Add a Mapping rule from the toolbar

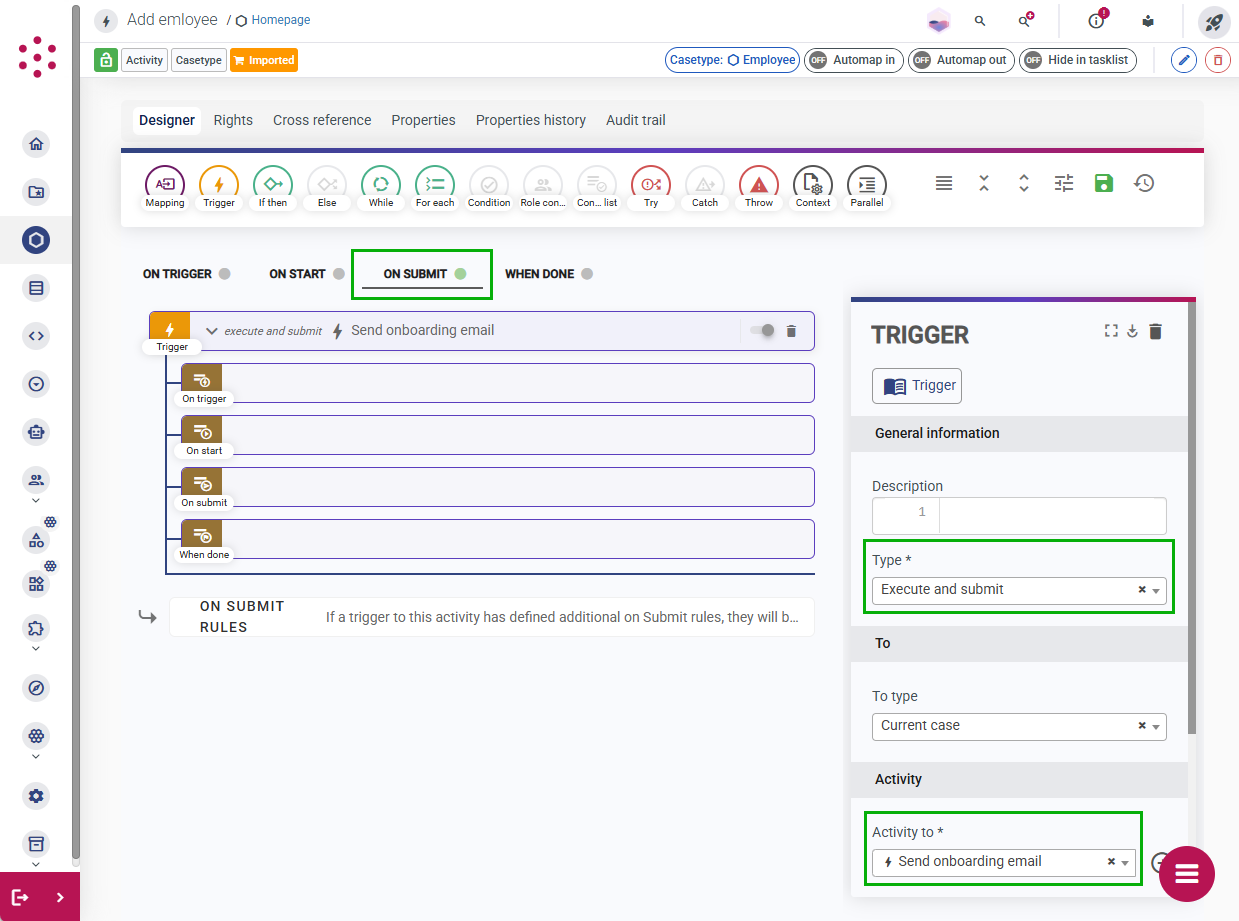click(165, 186)
